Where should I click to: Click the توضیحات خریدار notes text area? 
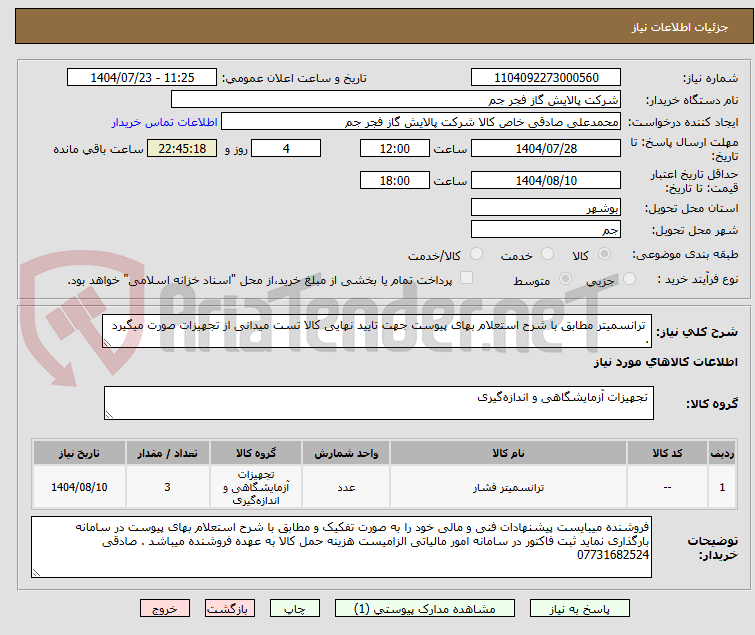point(341,547)
